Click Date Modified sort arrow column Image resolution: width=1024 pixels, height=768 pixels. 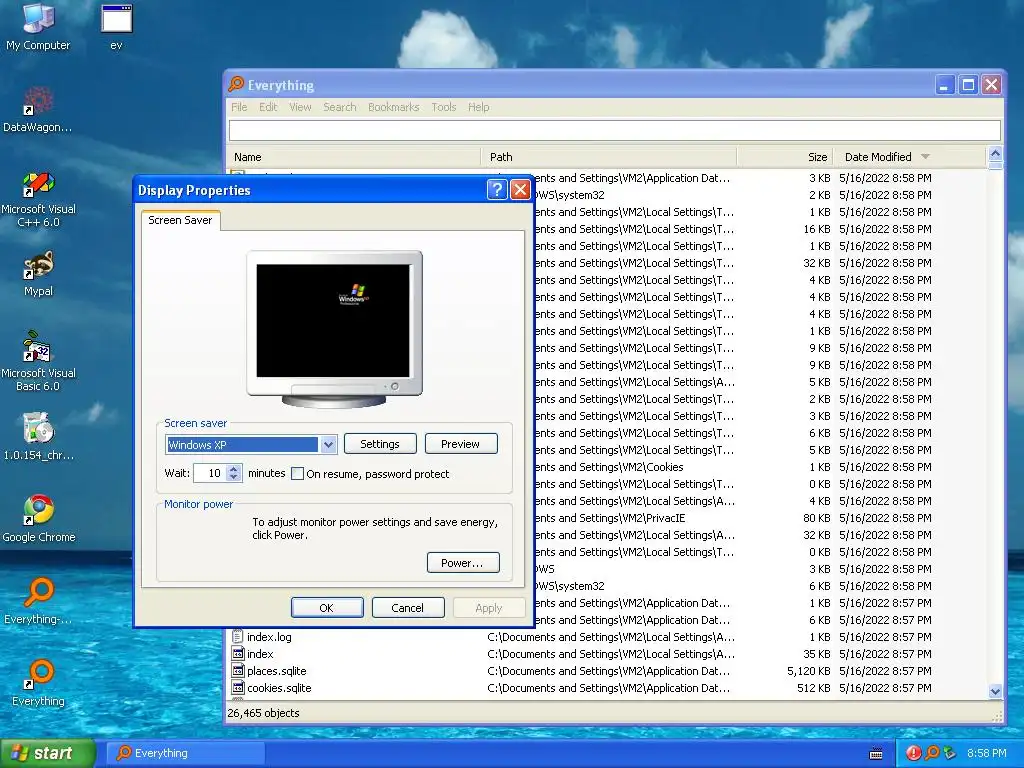pyautogui.click(x=925, y=157)
